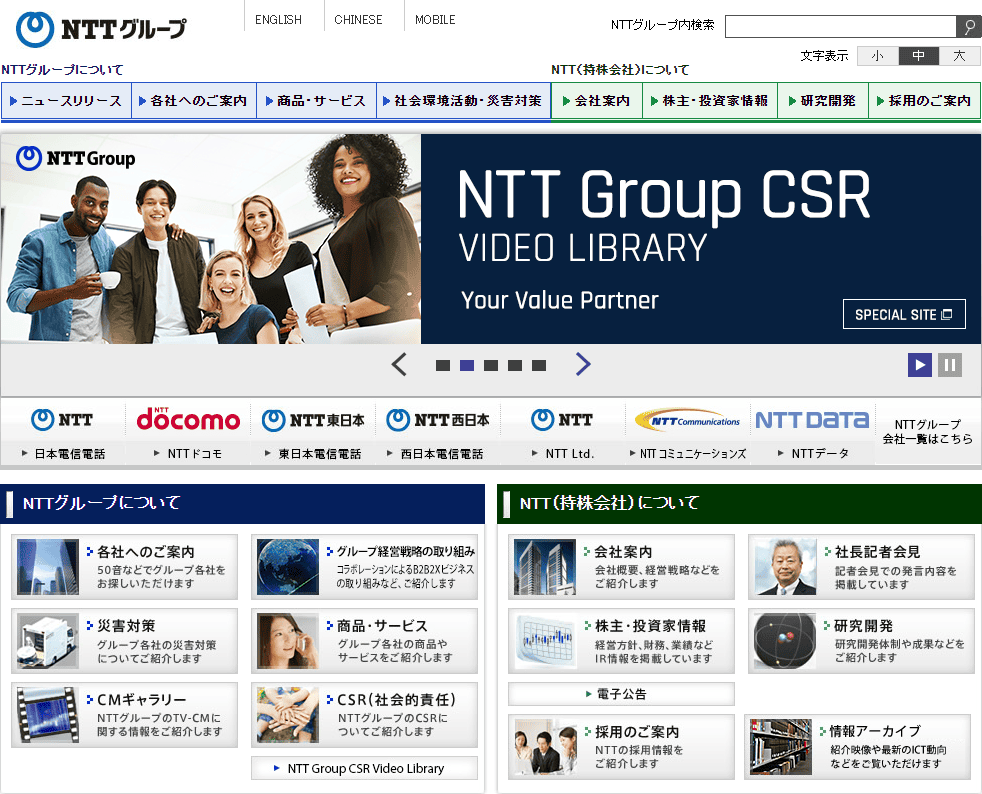Click the NTT Group logo at top left
Viewport: 982px width, 794px height.
[x=101, y=29]
